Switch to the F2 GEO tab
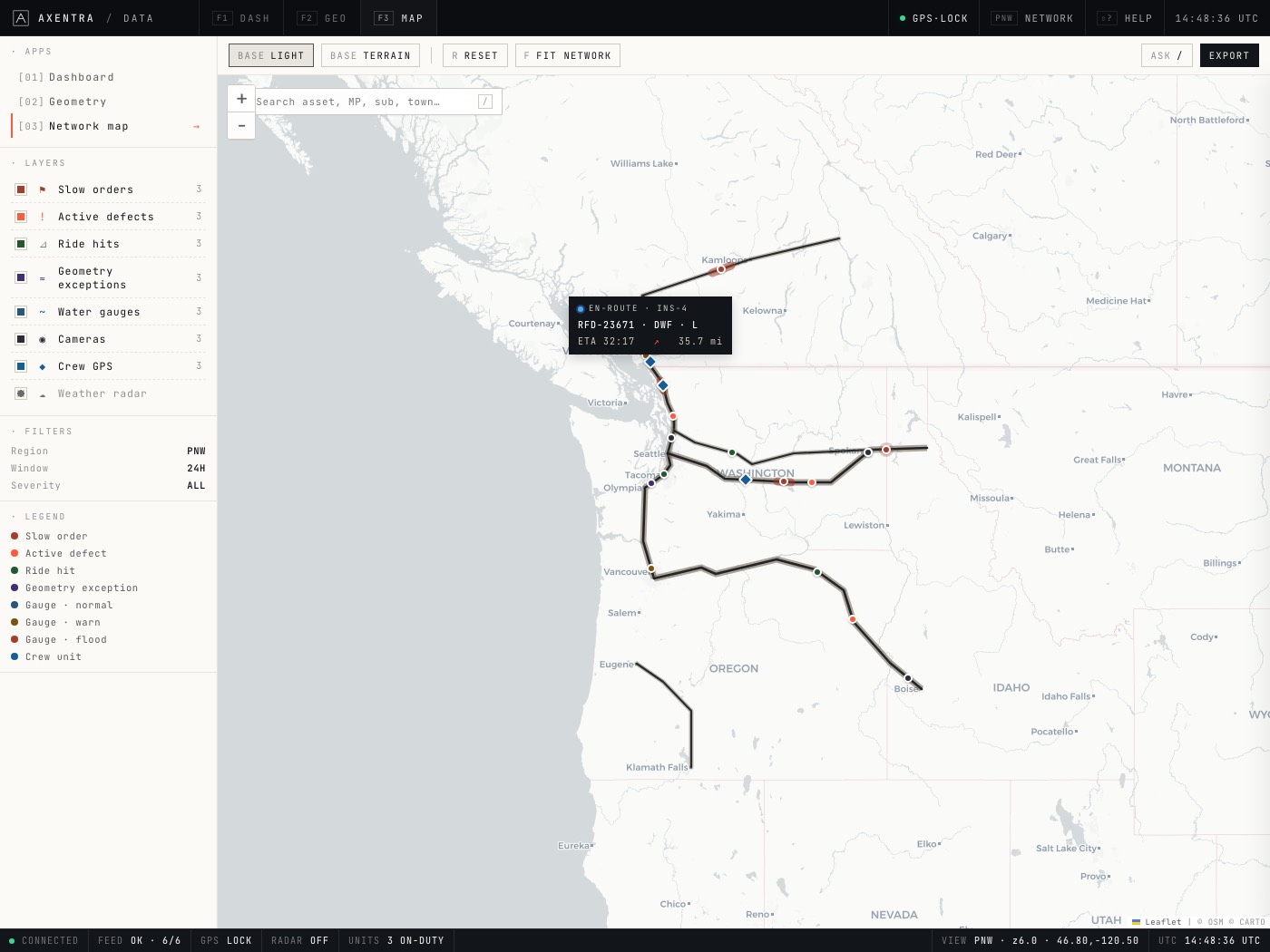Viewport: 1270px width, 952px height. point(322,18)
